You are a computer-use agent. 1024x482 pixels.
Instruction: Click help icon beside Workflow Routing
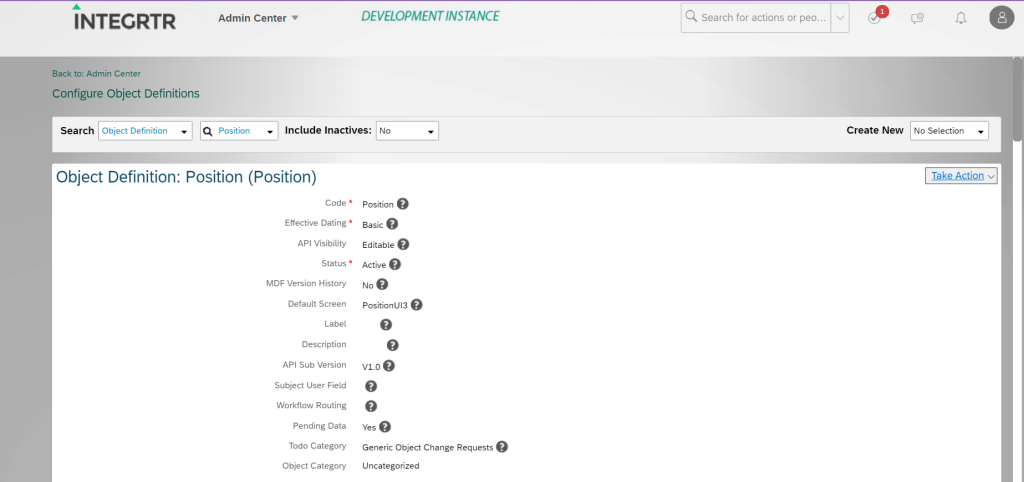point(370,406)
